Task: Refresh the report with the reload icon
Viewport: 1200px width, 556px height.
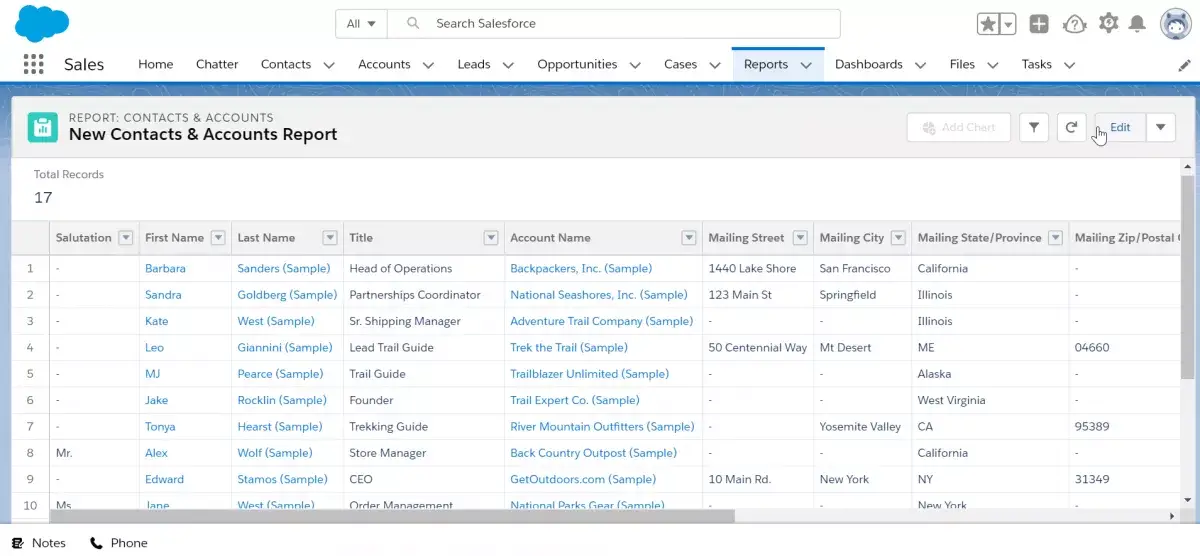Action: [x=1071, y=127]
